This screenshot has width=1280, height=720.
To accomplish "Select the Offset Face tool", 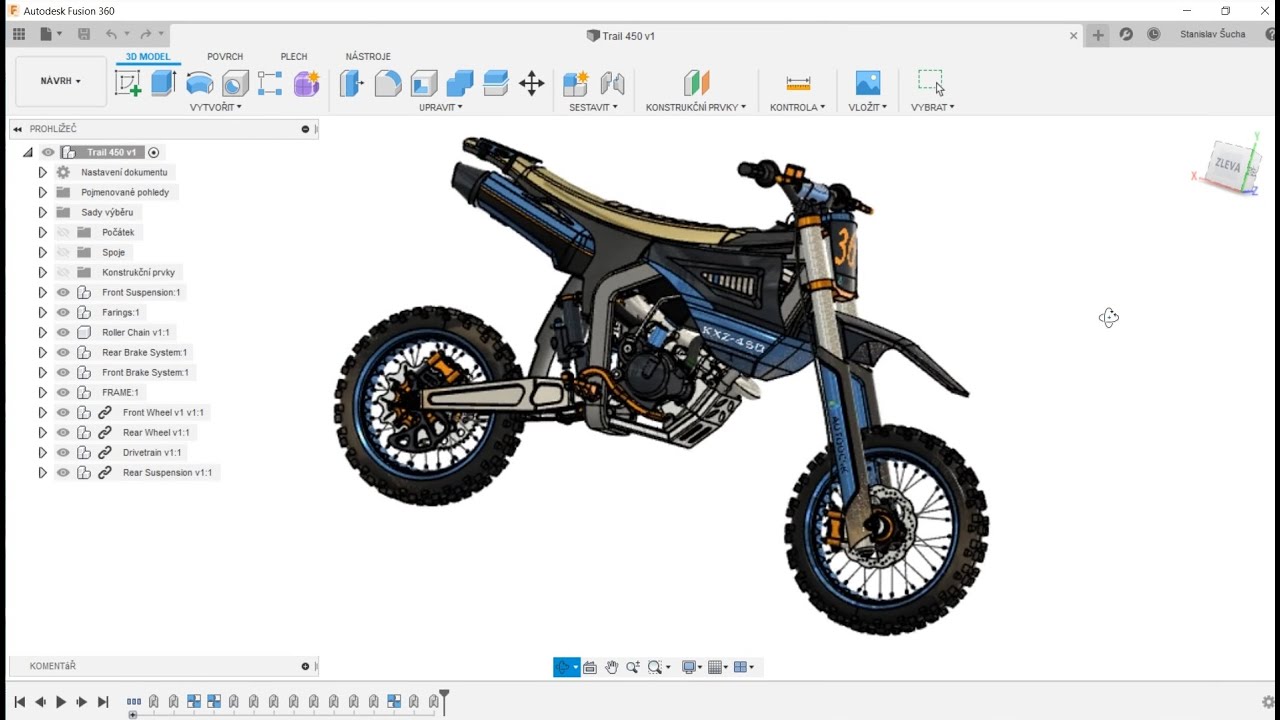I will [496, 83].
